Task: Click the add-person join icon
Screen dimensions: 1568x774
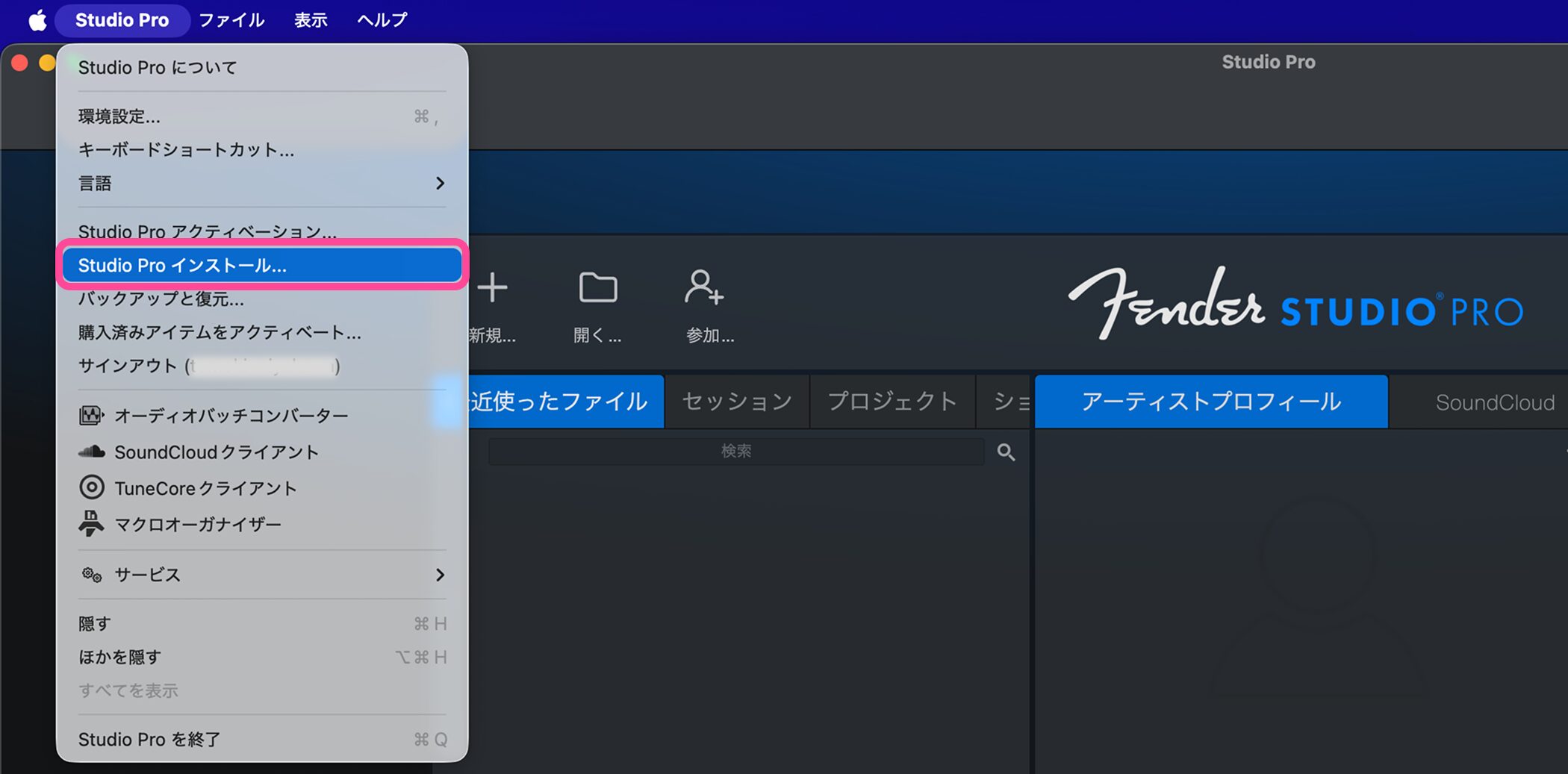Action: pyautogui.click(x=704, y=288)
